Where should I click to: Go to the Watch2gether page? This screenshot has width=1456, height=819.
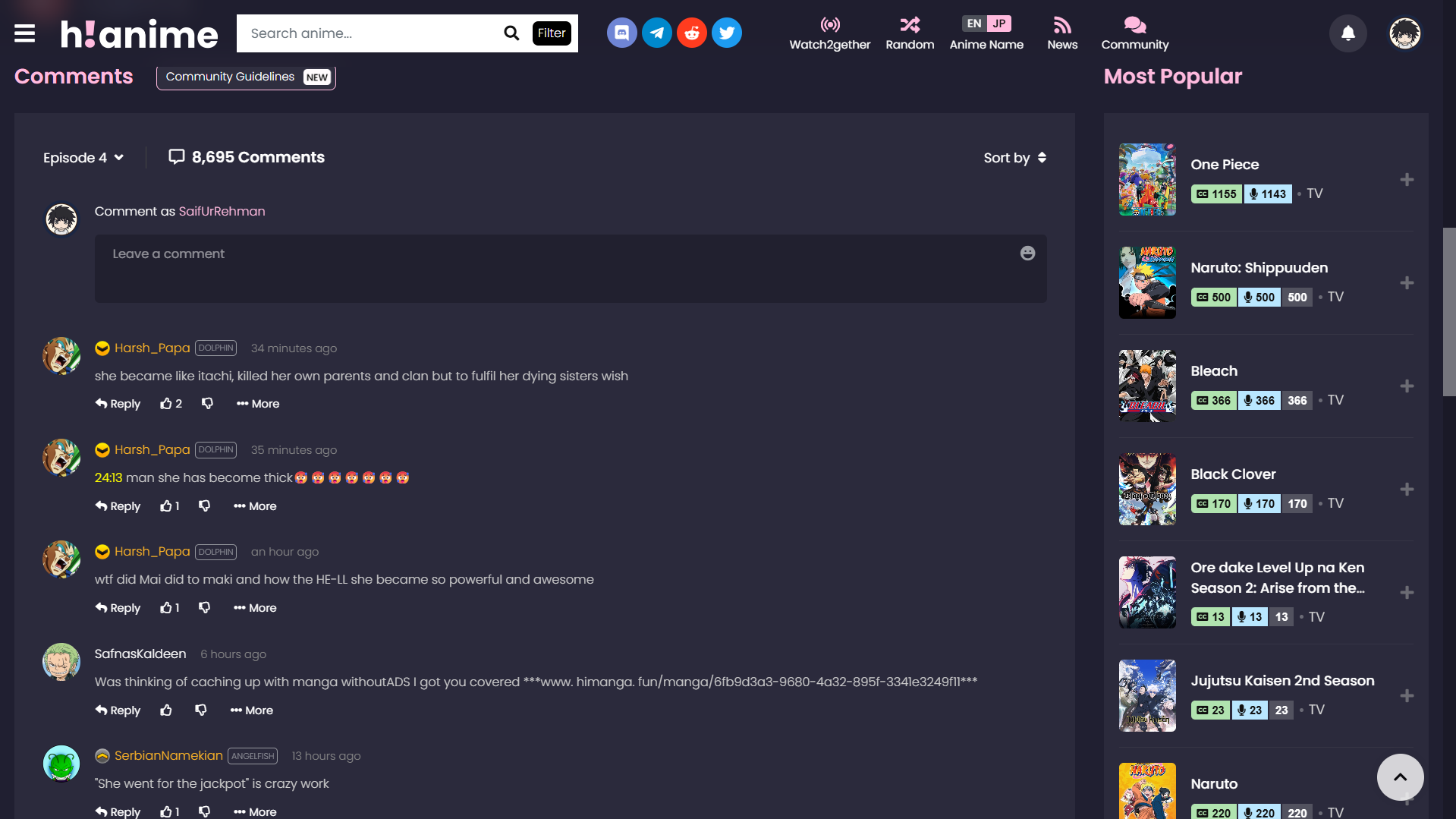pyautogui.click(x=829, y=33)
